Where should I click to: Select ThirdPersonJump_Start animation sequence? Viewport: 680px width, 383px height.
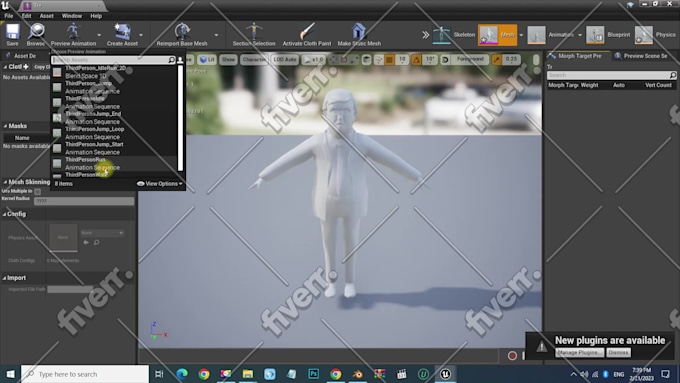115,148
